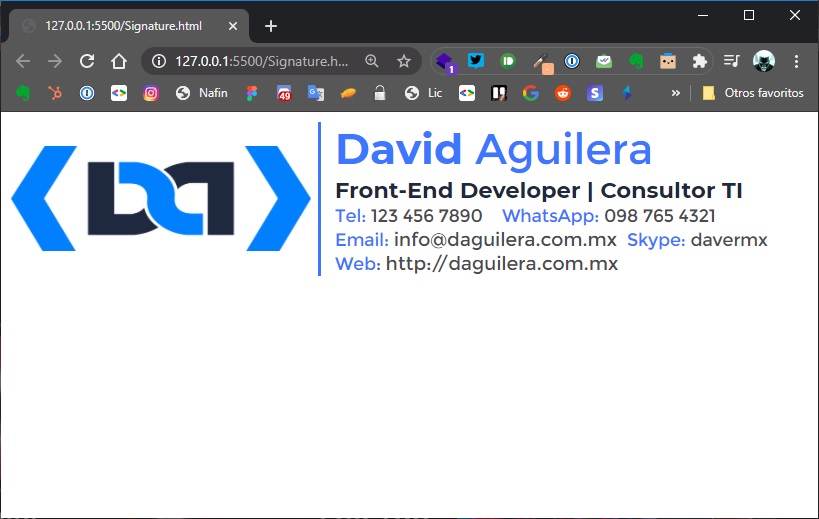Open the Figma bookmark
Viewport: 819px width, 519px height.
coord(252,93)
